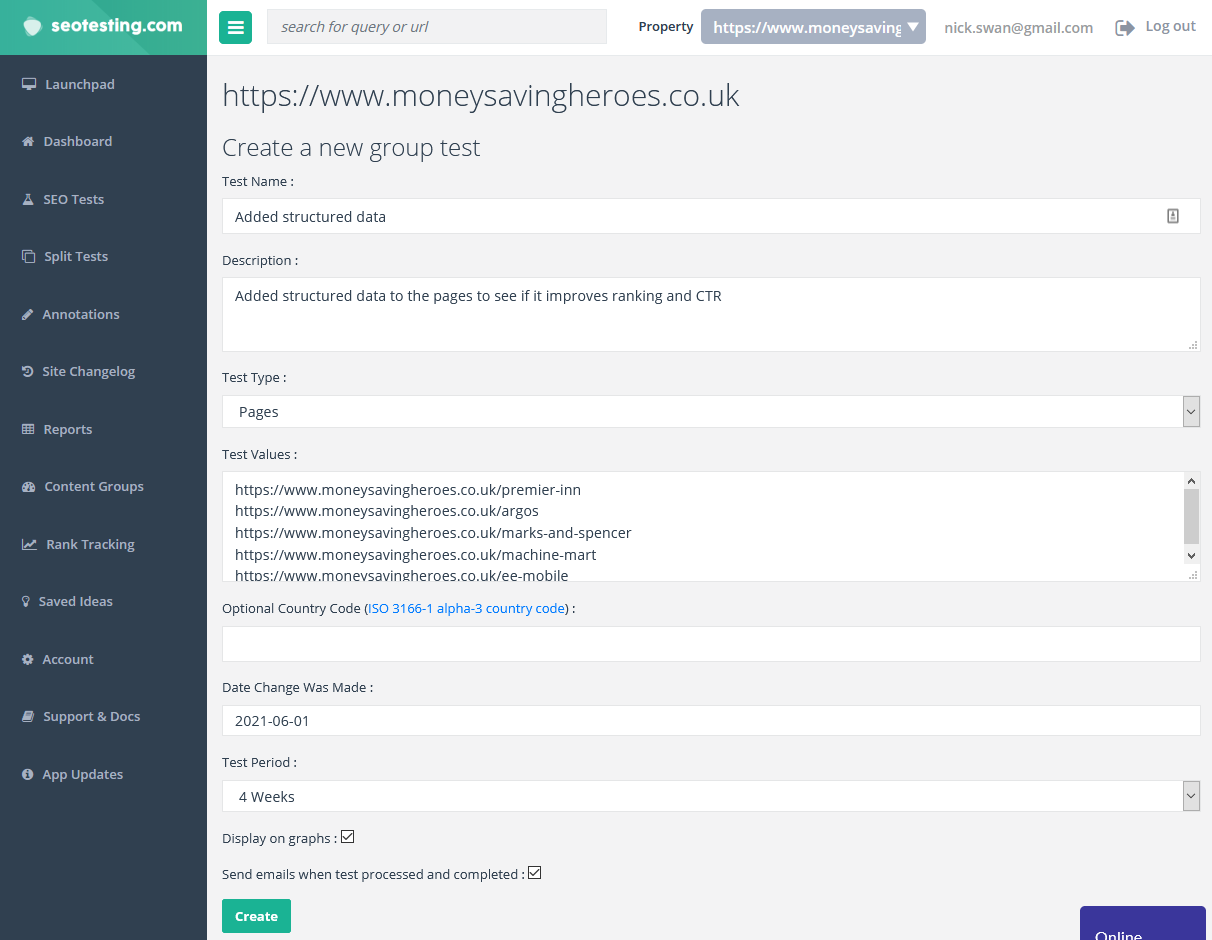Click the Test Values textarea resize grip
The height and width of the screenshot is (940, 1212).
[x=1193, y=575]
